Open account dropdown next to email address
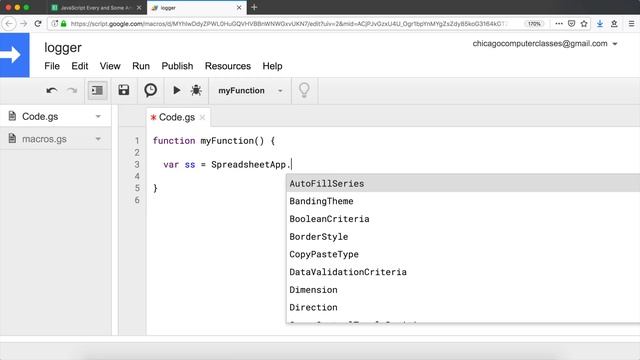640x360 pixels. point(615,44)
